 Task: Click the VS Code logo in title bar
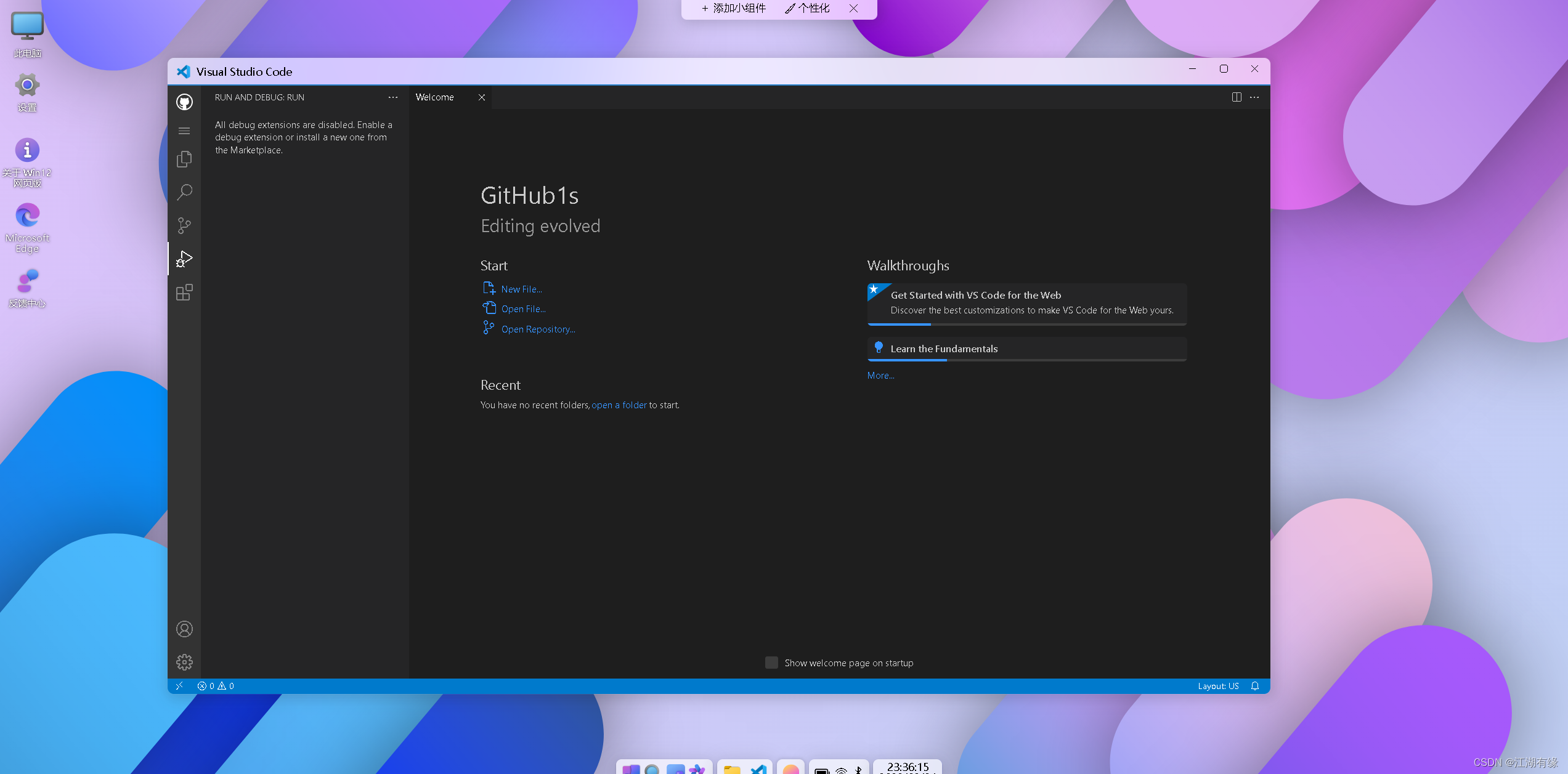(184, 71)
